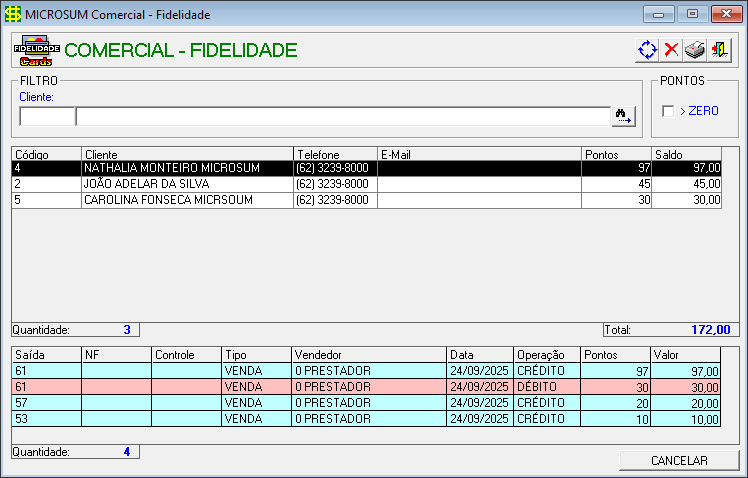Click the client name search field
Screen dimensions: 748x478
[x=343, y=116]
